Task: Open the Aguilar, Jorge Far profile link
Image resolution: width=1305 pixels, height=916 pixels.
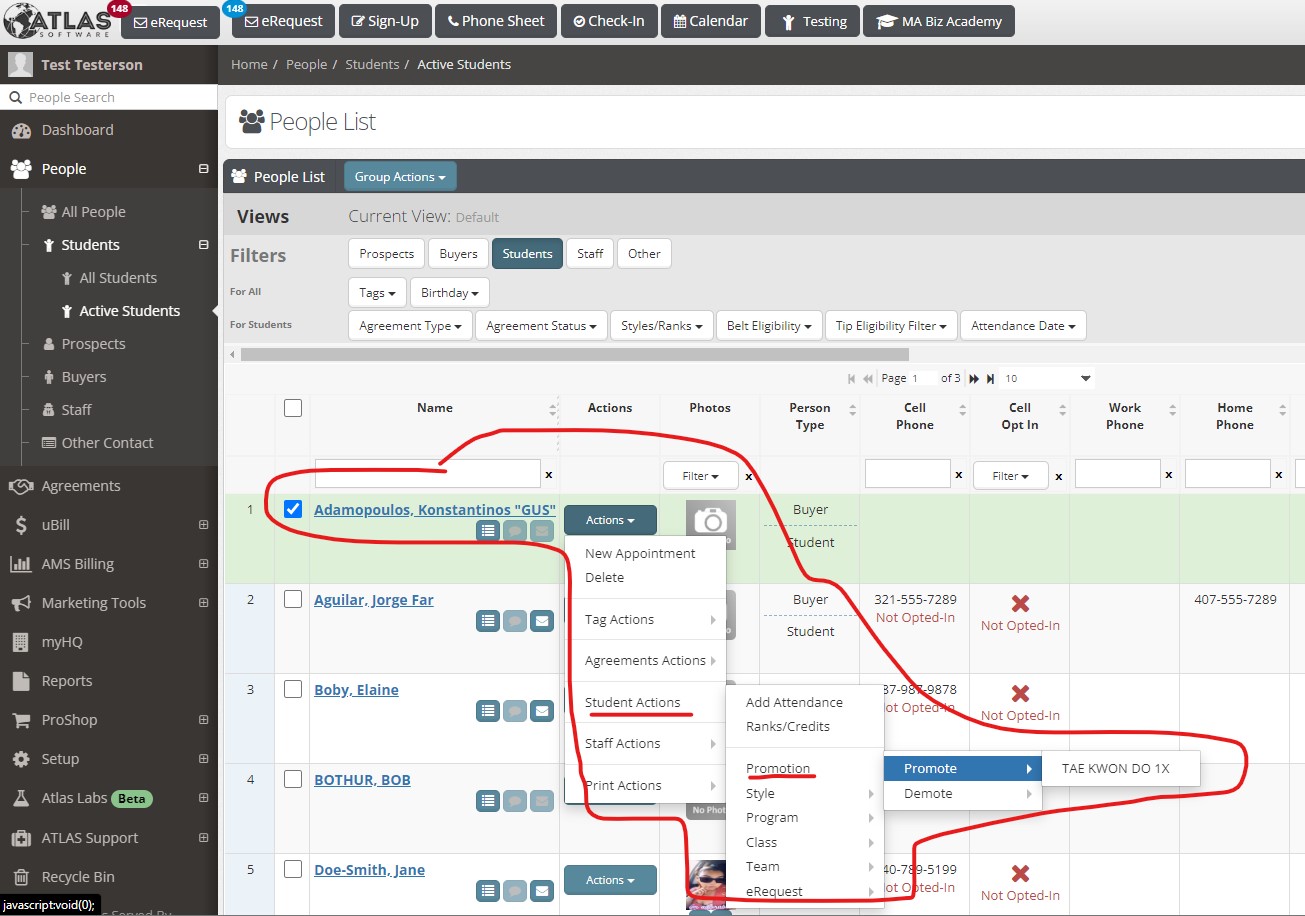Action: click(373, 600)
